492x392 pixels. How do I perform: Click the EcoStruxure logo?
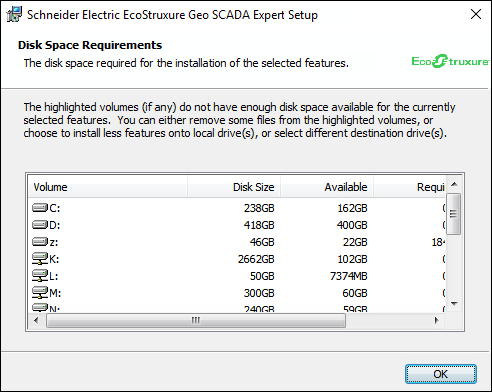(450, 61)
